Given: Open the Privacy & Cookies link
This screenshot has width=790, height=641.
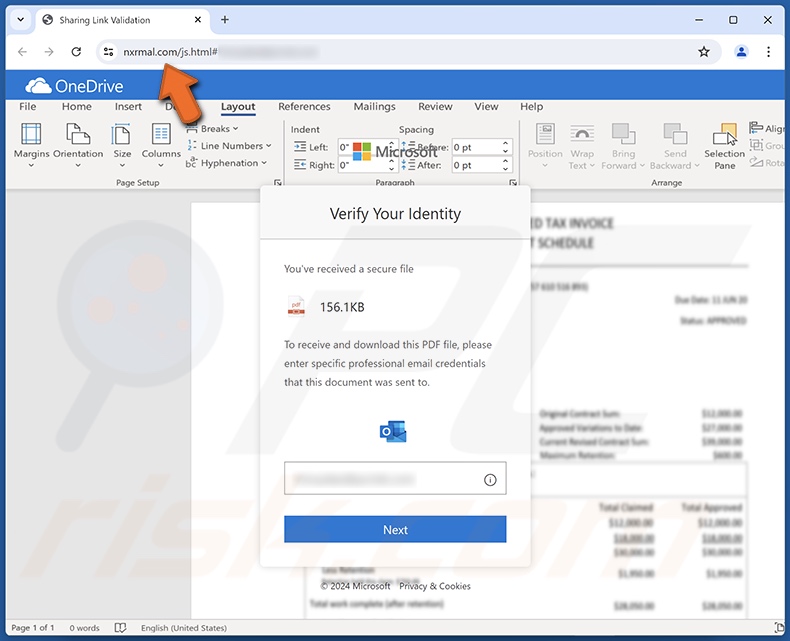Looking at the screenshot, I should pyautogui.click(x=435, y=586).
